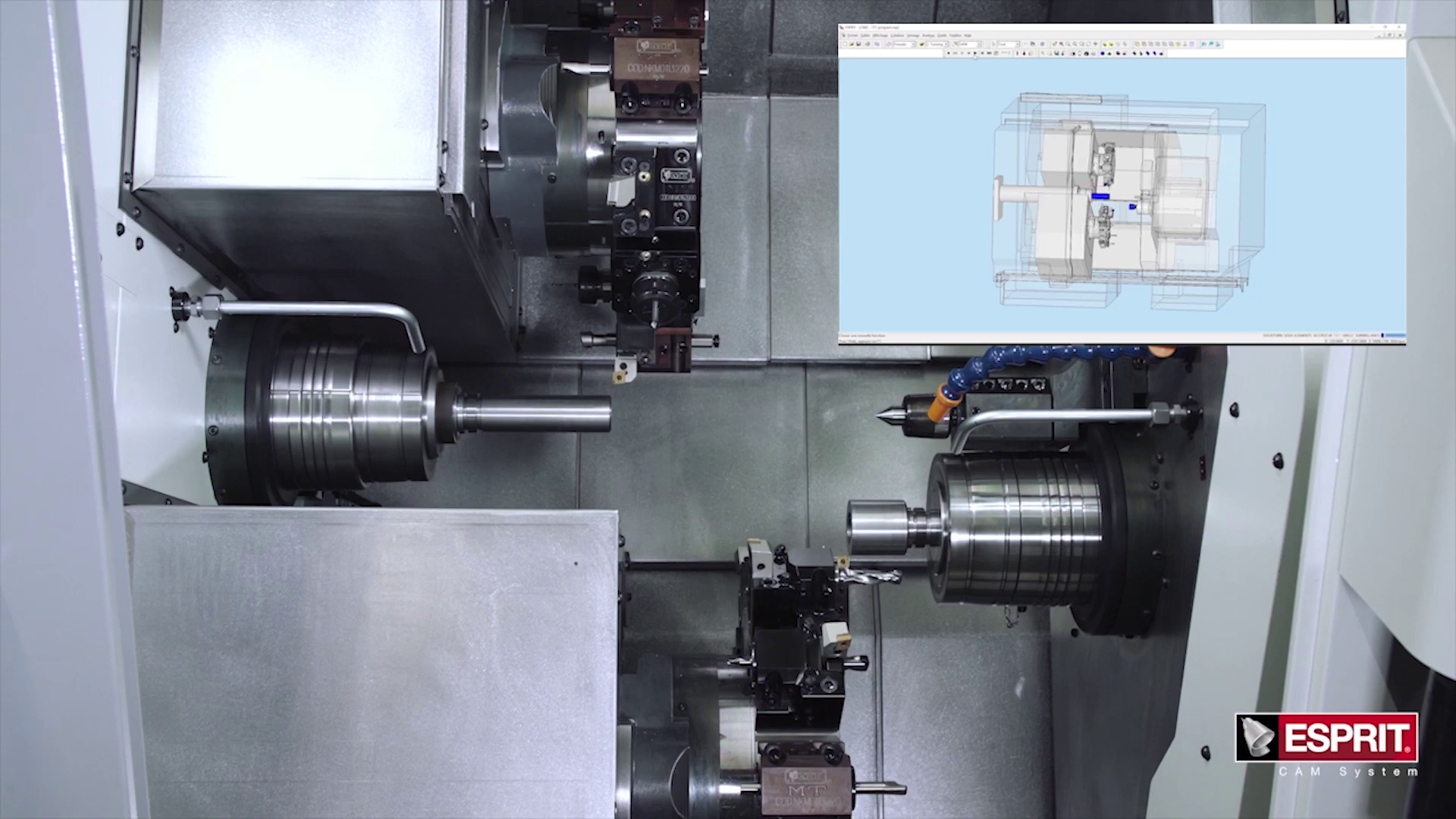The image size is (1456, 819).
Task: Toggle GRILLE mode in status bar
Action: click(x=1348, y=335)
